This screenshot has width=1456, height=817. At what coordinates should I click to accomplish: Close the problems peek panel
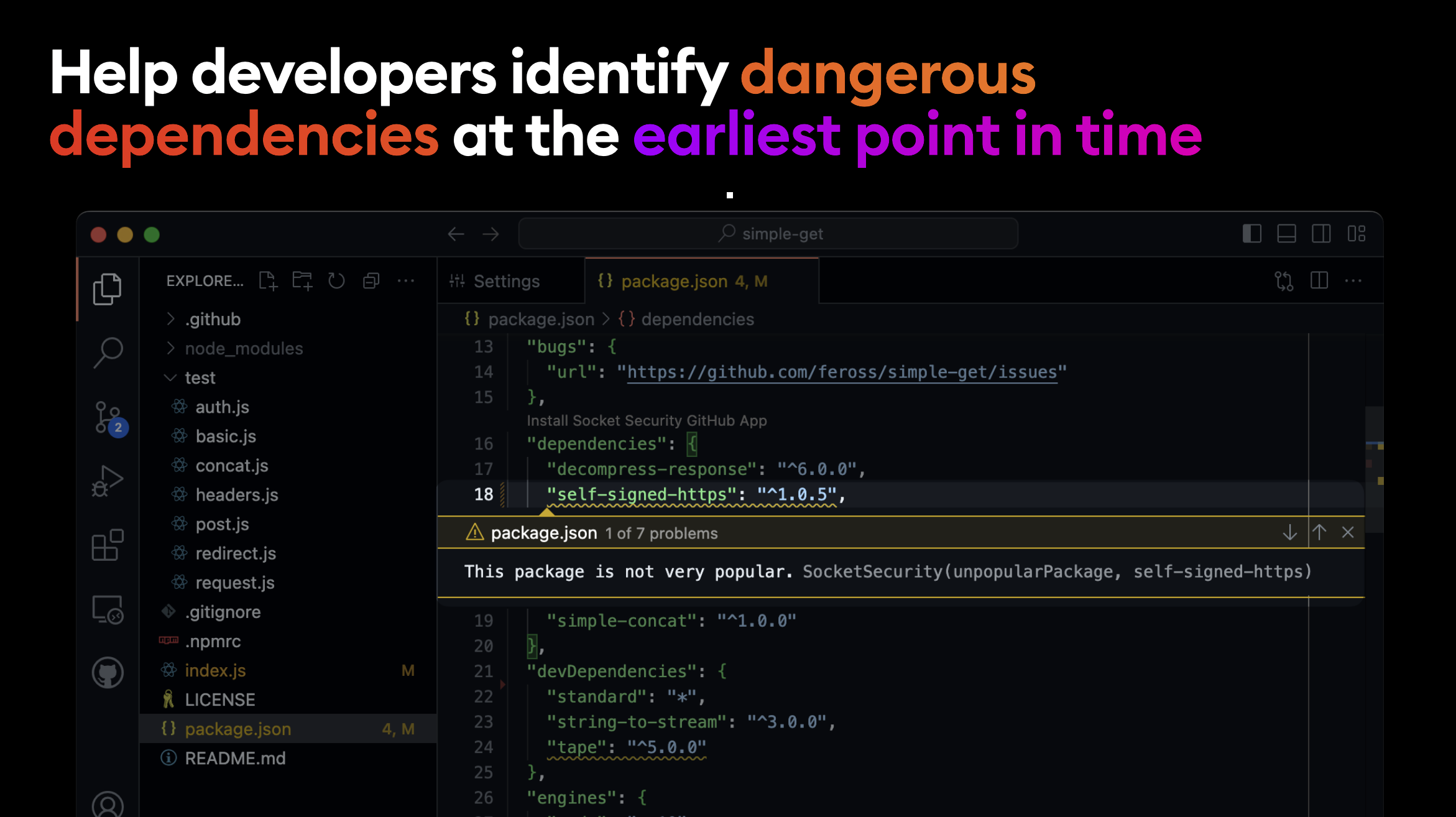pos(1348,532)
